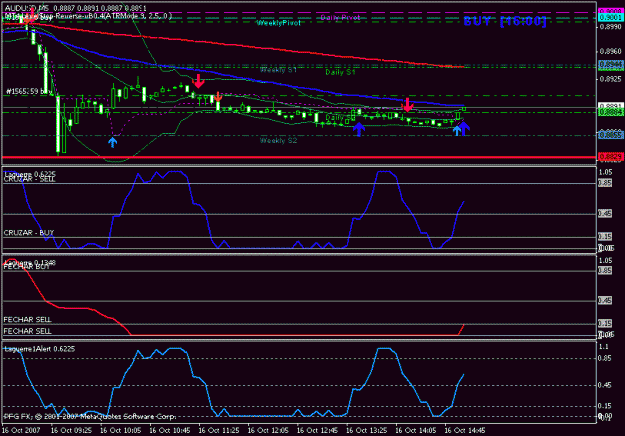The image size is (625, 436).
Task: Select the Stop-Reverse ATRMode indicator label
Action: point(88,16)
